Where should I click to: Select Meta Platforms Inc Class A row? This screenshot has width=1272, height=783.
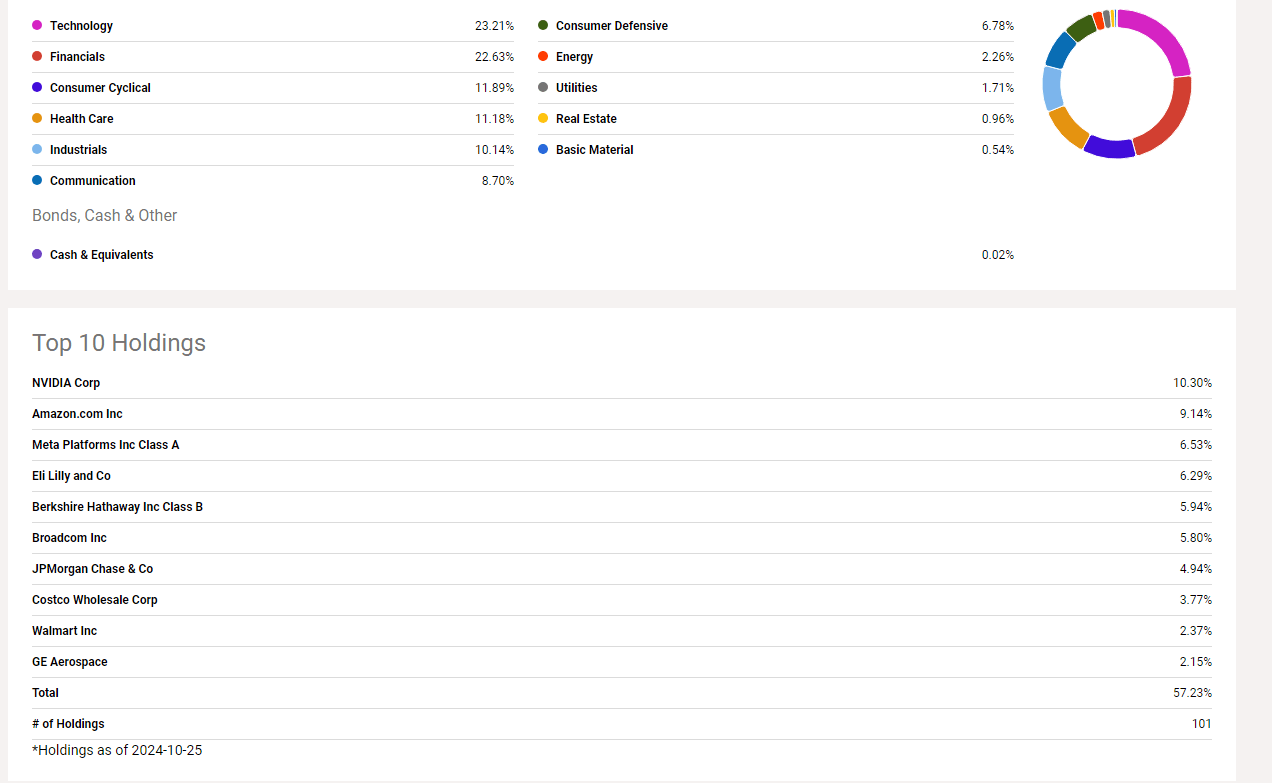pyautogui.click(x=622, y=445)
